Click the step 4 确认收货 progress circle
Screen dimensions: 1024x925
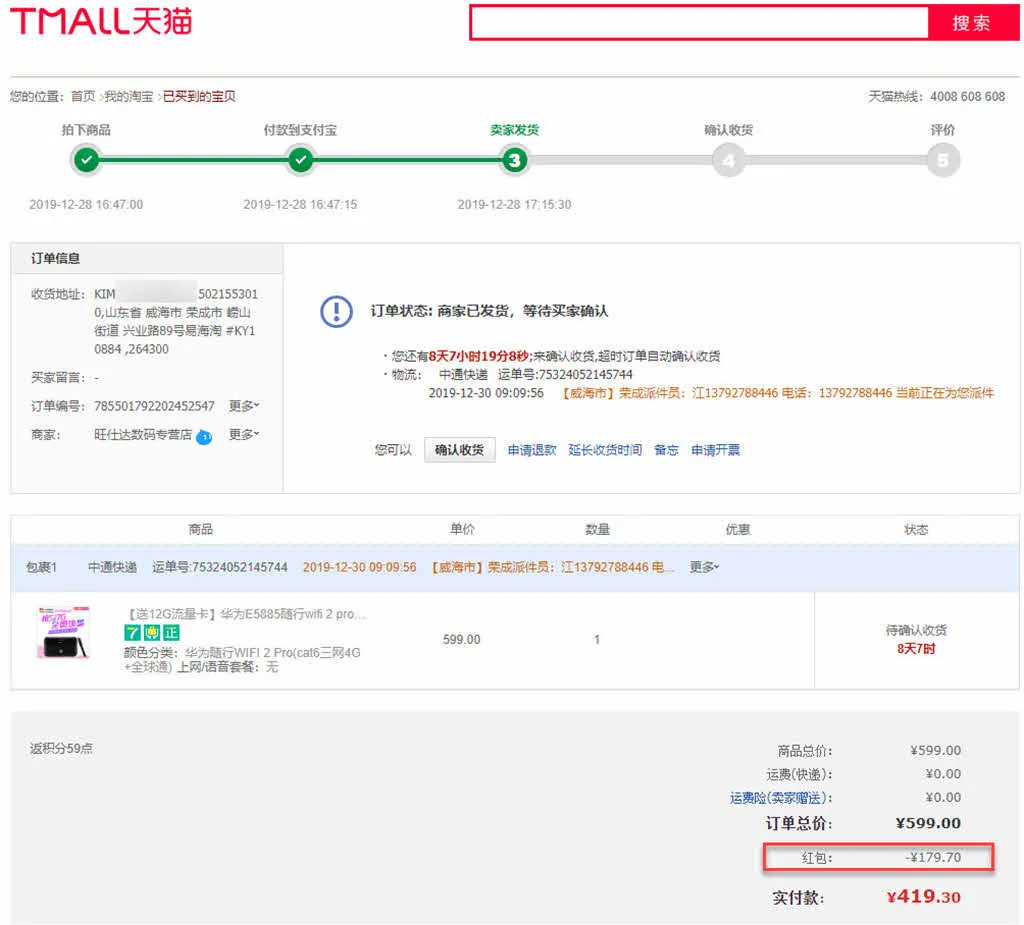728,160
